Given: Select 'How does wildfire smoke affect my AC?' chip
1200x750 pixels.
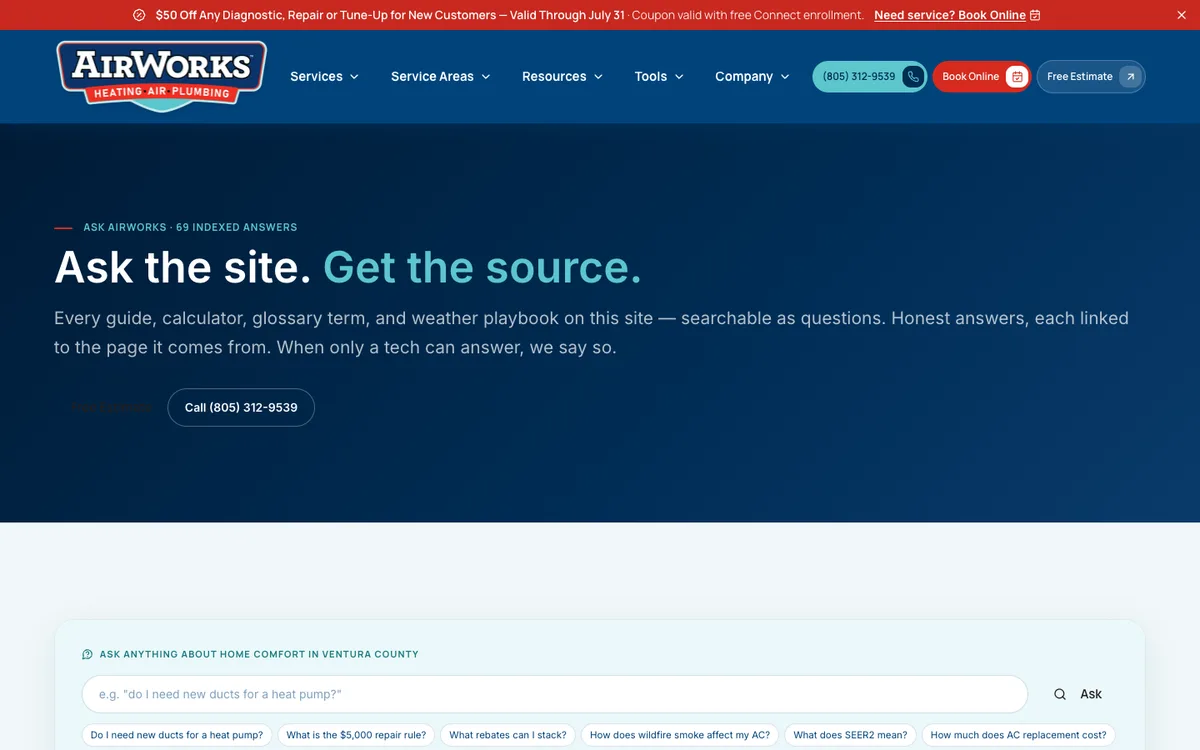Looking at the screenshot, I should 680,735.
